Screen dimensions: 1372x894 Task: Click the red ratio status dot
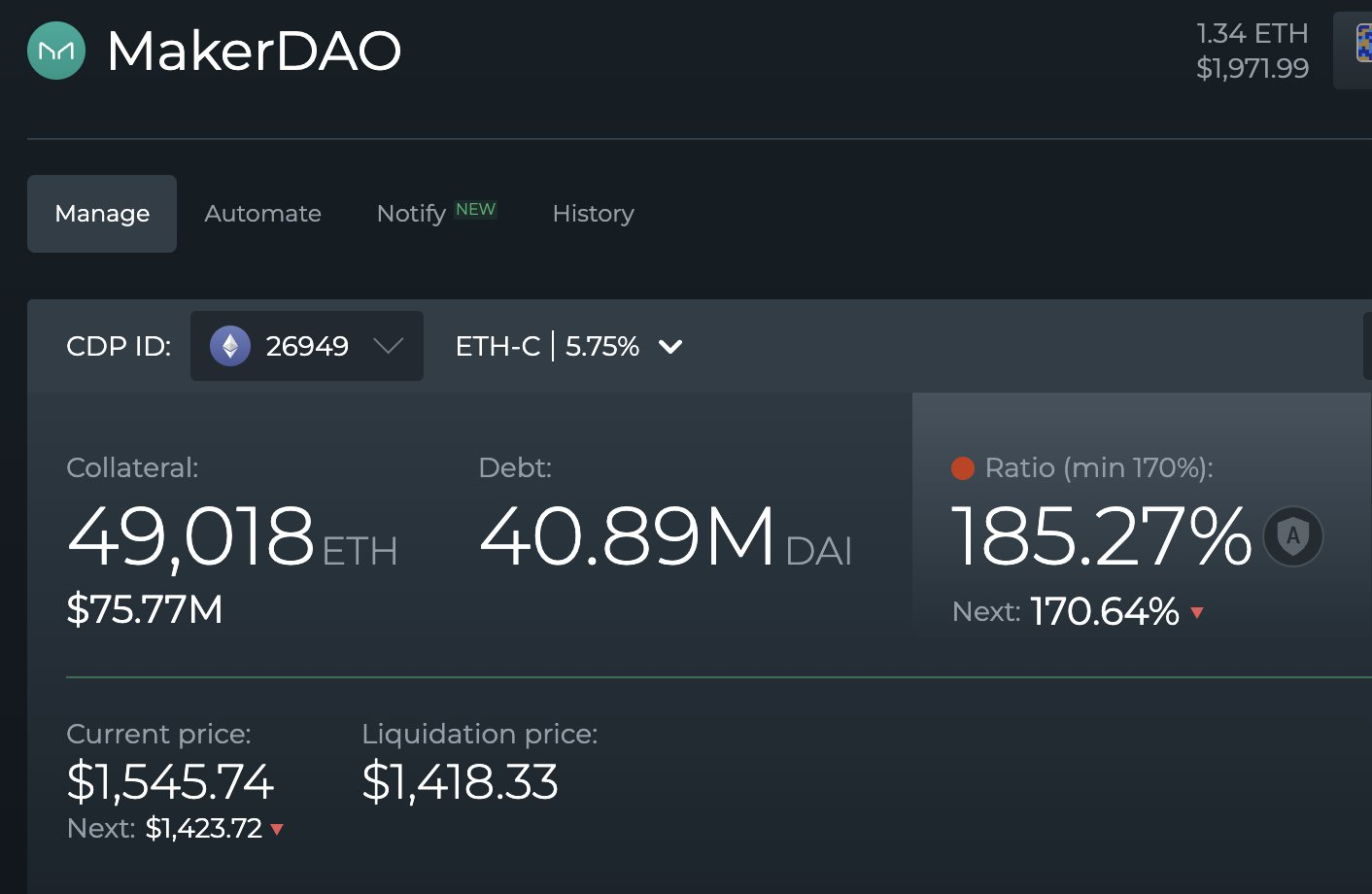963,468
